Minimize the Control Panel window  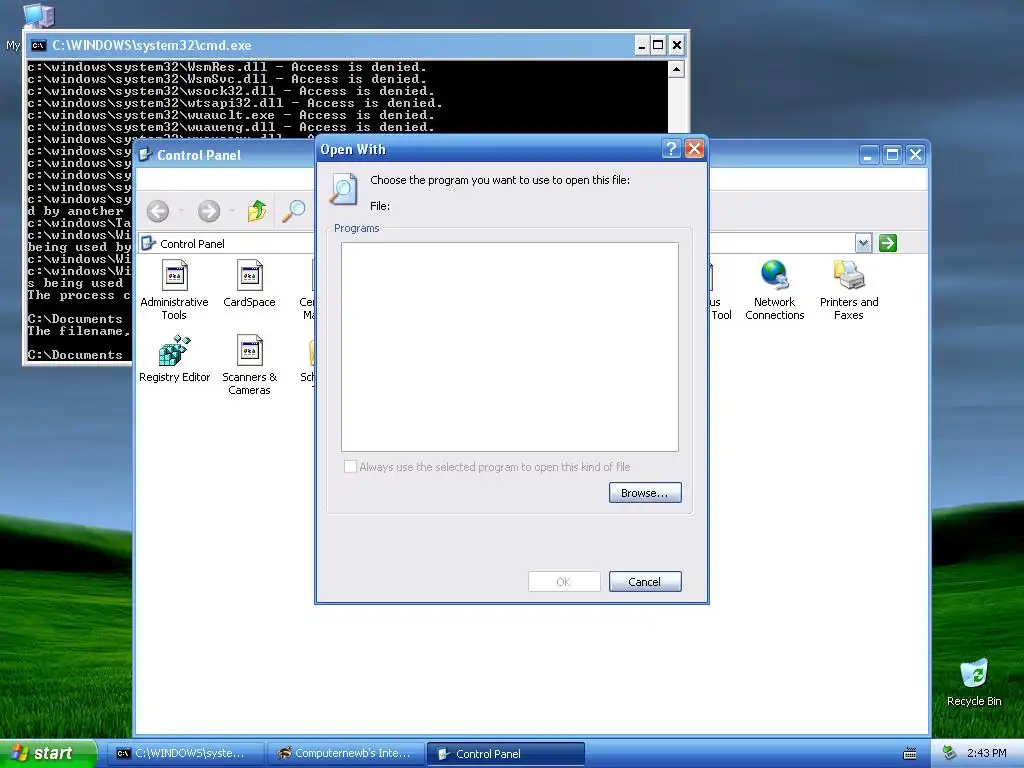(868, 155)
